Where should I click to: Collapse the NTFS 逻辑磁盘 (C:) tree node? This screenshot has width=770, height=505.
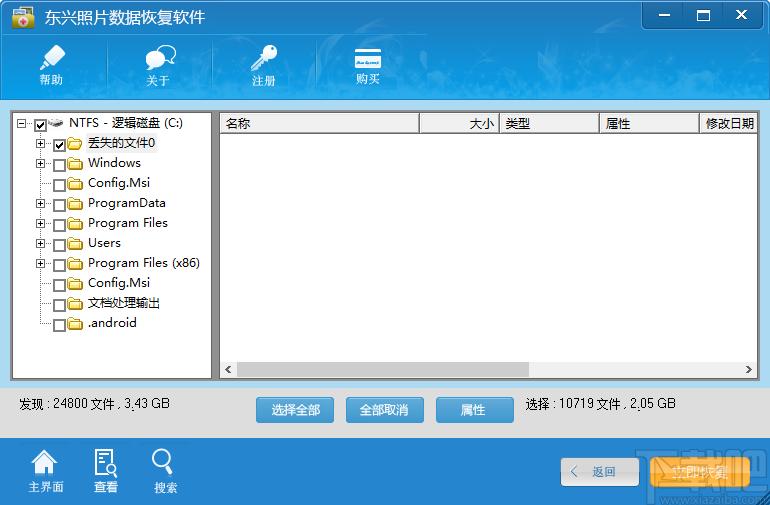pos(22,123)
